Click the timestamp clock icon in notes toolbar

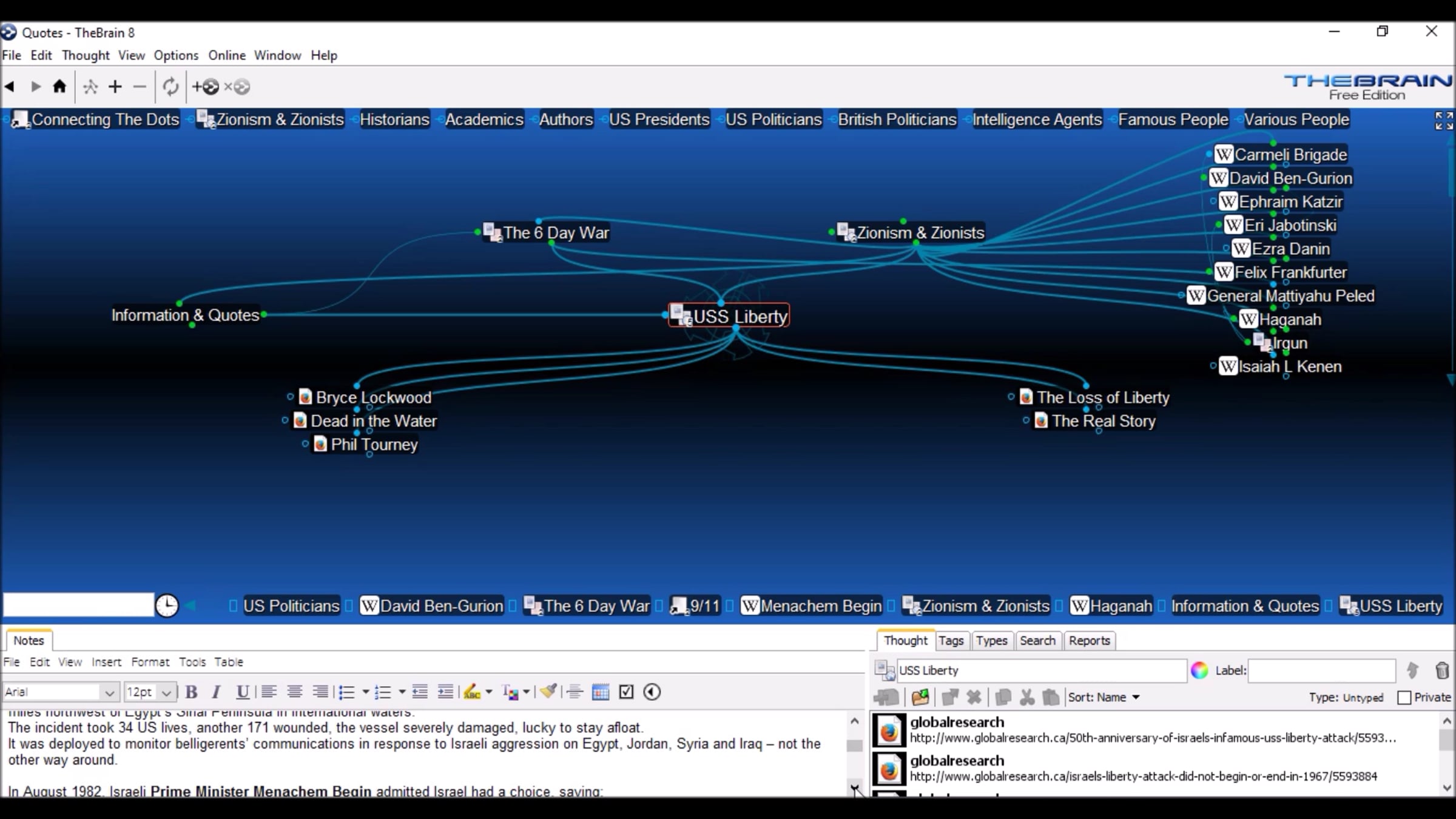coord(652,692)
